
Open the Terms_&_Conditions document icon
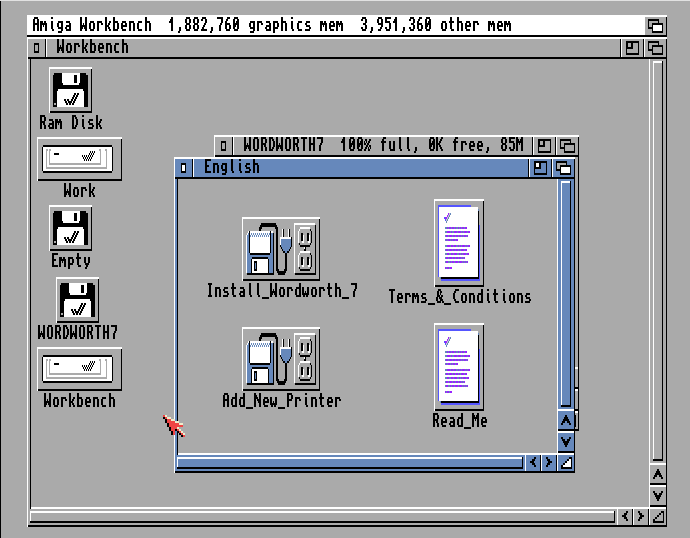coord(459,243)
